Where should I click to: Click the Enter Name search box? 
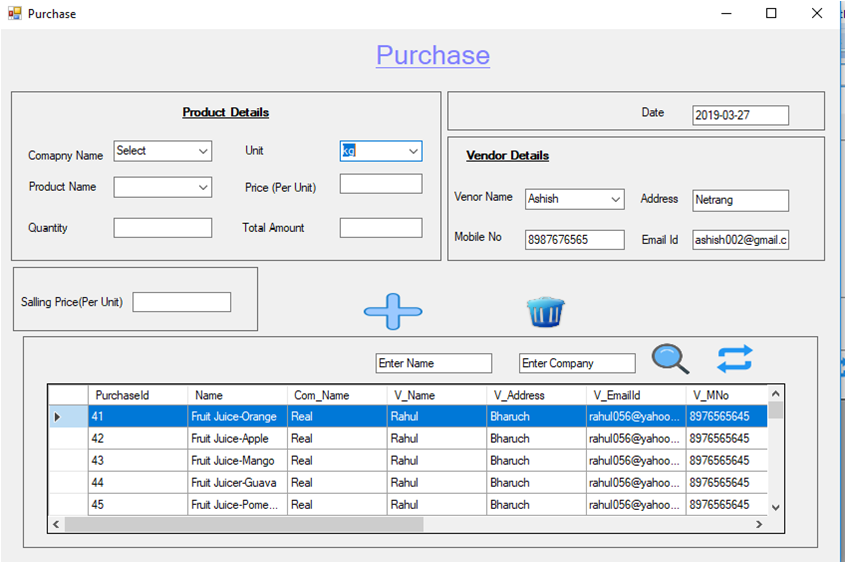pos(434,363)
